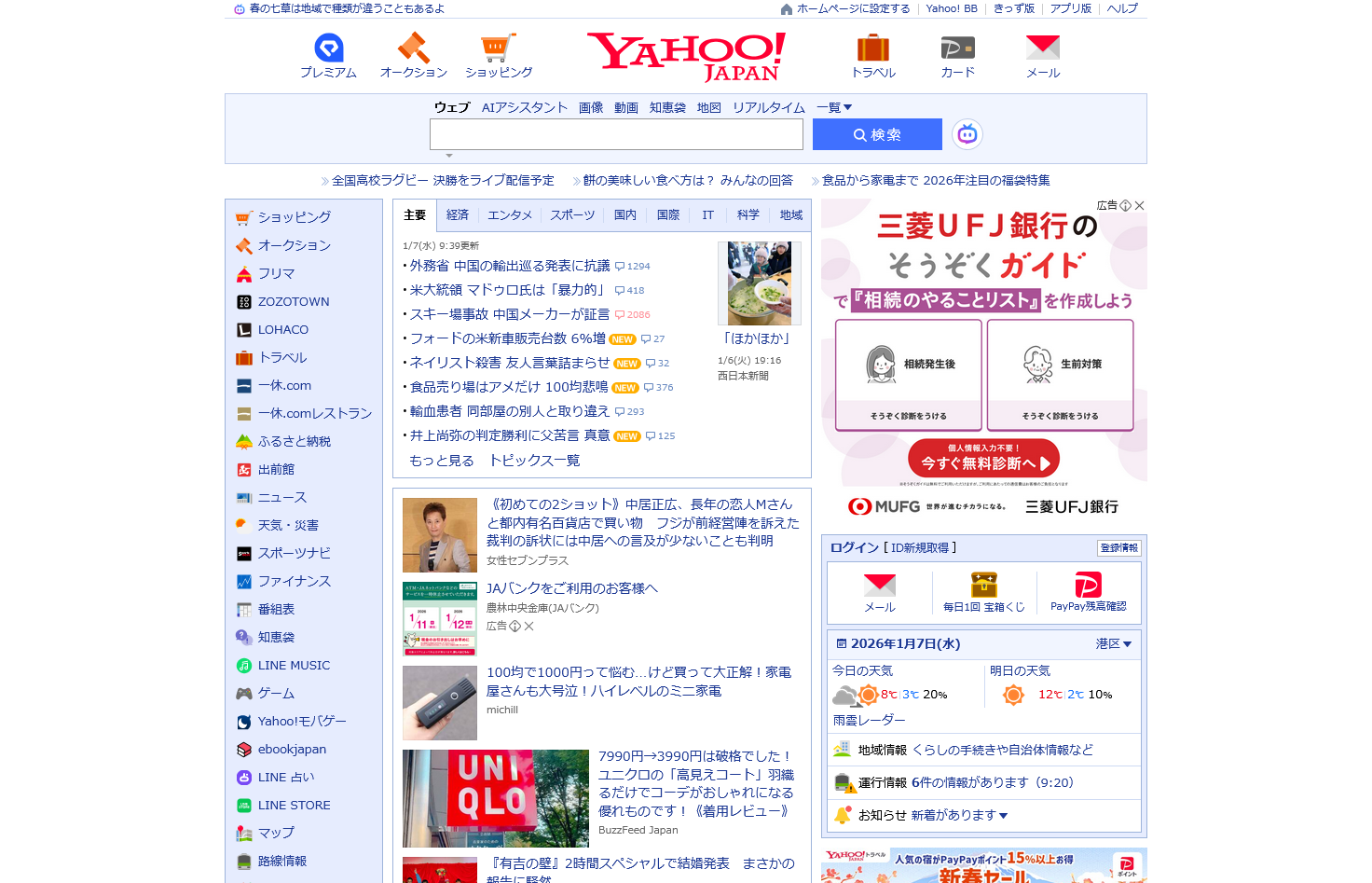Image resolution: width=1372 pixels, height=883 pixels.
Task: Open the 港区 weather location dropdown
Action: tap(1113, 644)
